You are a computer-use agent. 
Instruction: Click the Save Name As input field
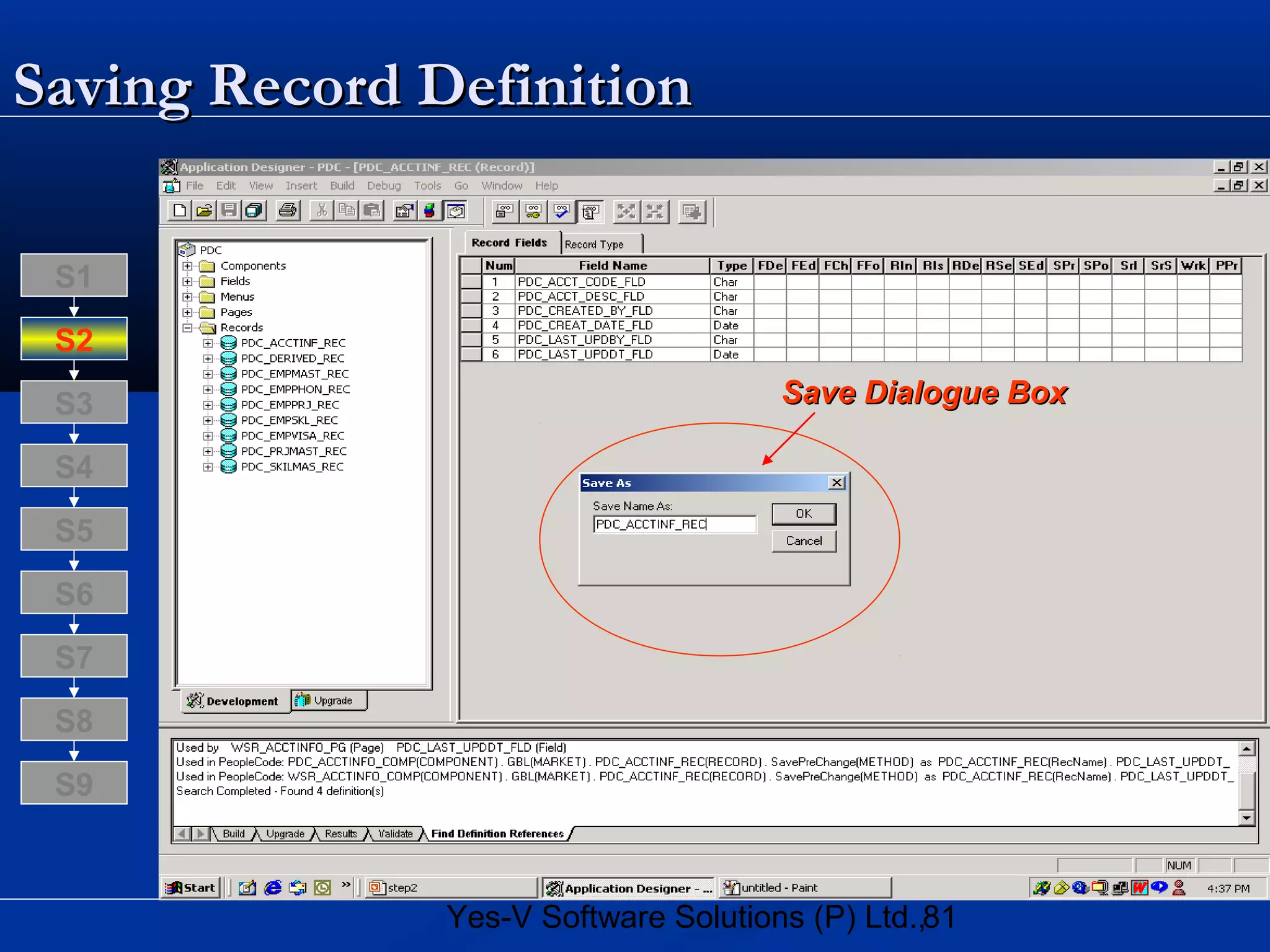675,524
